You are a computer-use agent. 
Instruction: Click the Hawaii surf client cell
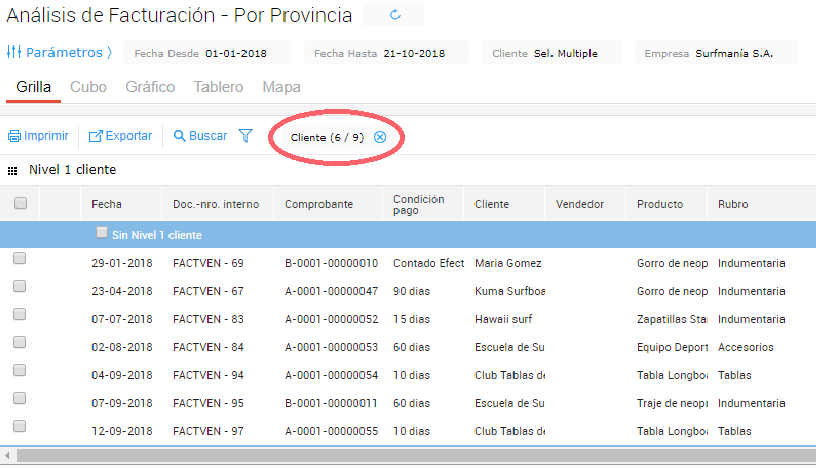503,319
